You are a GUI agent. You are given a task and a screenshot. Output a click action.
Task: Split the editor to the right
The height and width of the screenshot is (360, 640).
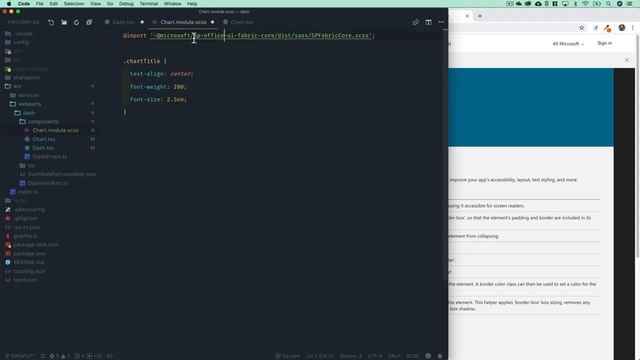pyautogui.click(x=428, y=22)
